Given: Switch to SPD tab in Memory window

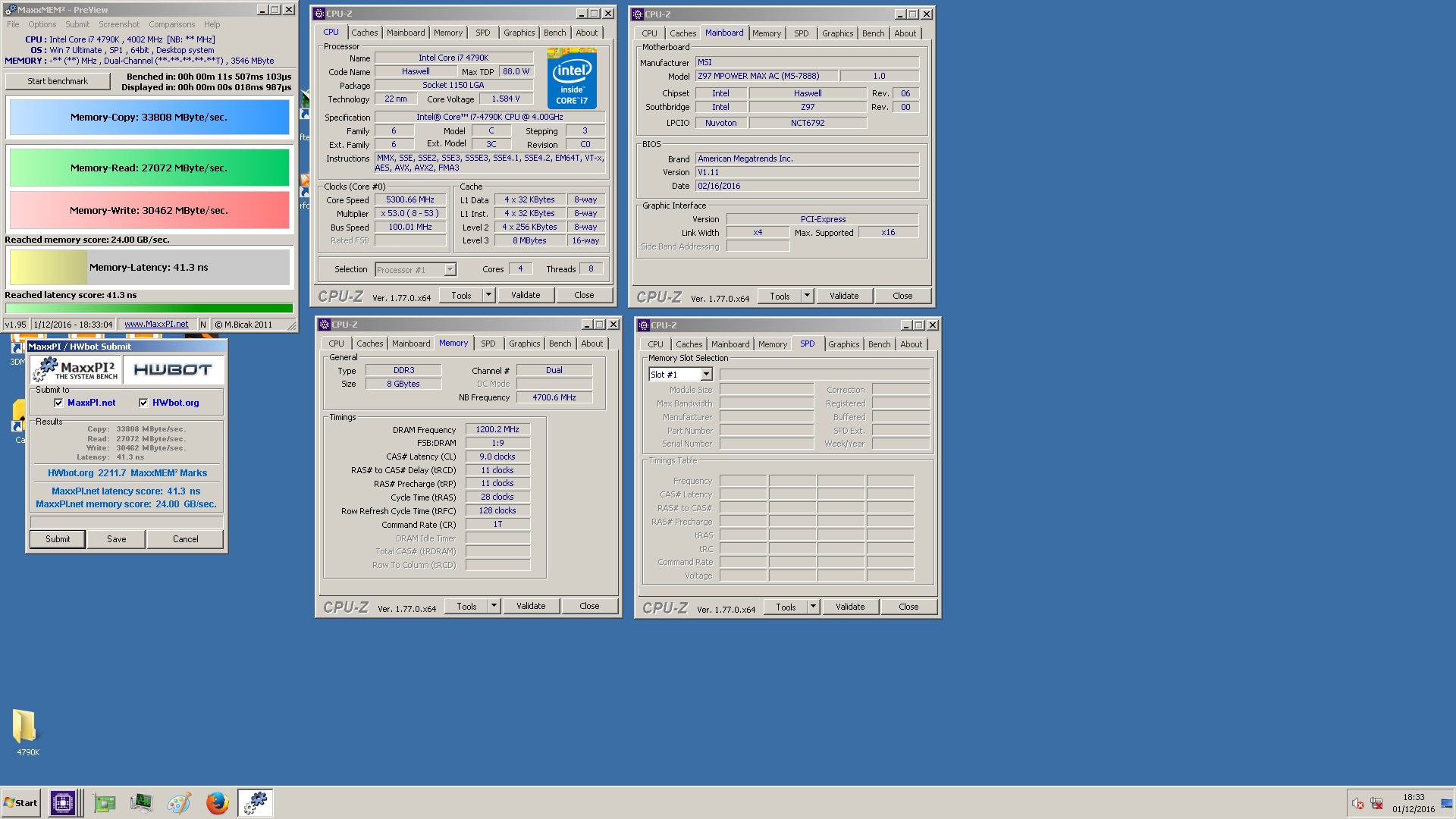Looking at the screenshot, I should 488,344.
